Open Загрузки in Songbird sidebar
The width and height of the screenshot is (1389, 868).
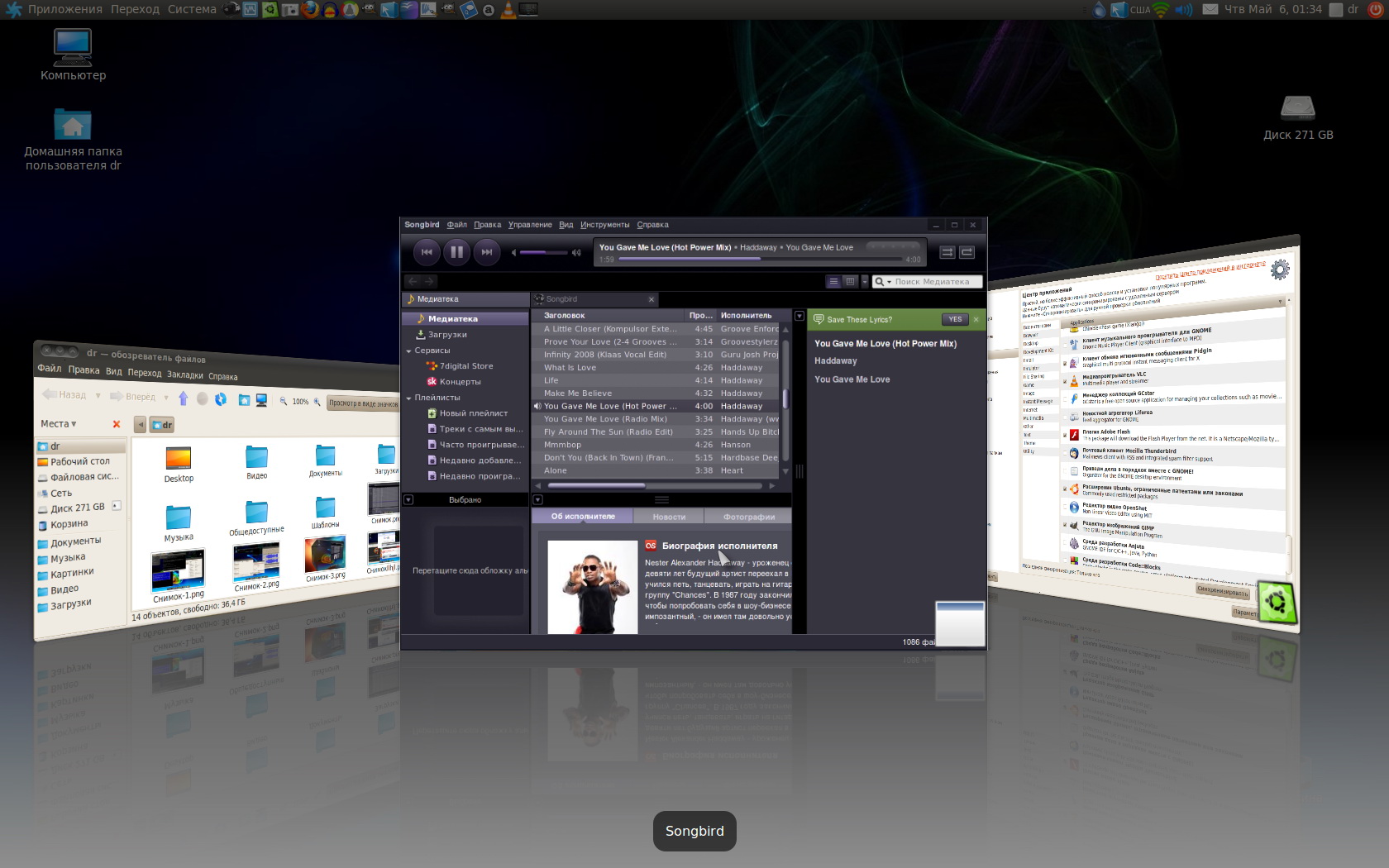click(447, 335)
